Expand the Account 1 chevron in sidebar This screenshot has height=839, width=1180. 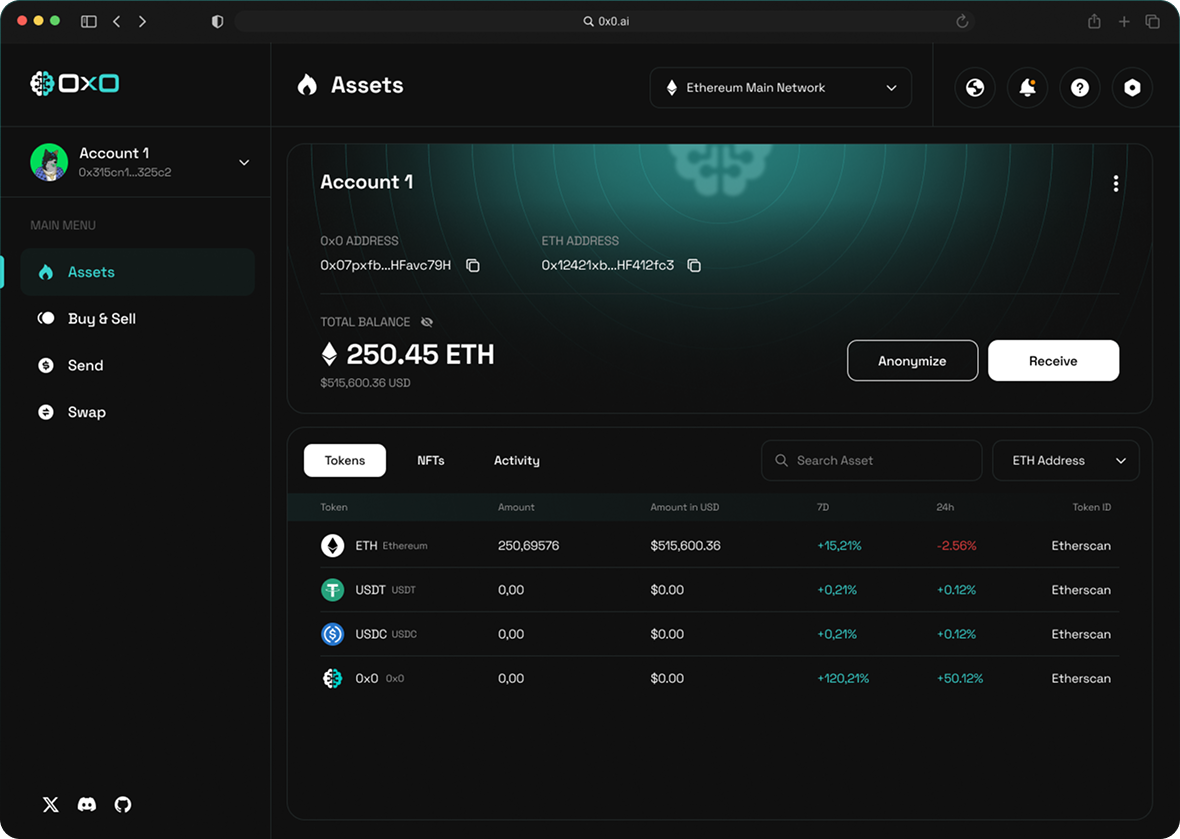(x=244, y=161)
